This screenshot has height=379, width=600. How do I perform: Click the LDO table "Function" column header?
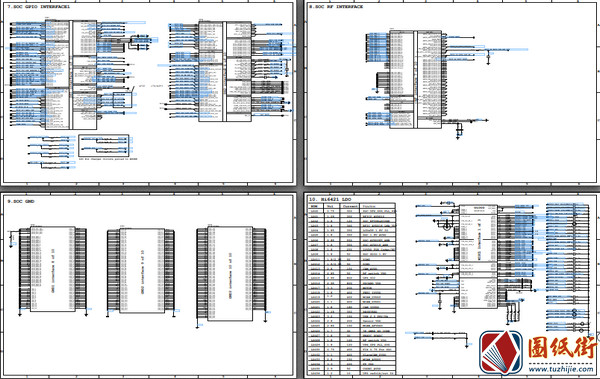coord(370,206)
